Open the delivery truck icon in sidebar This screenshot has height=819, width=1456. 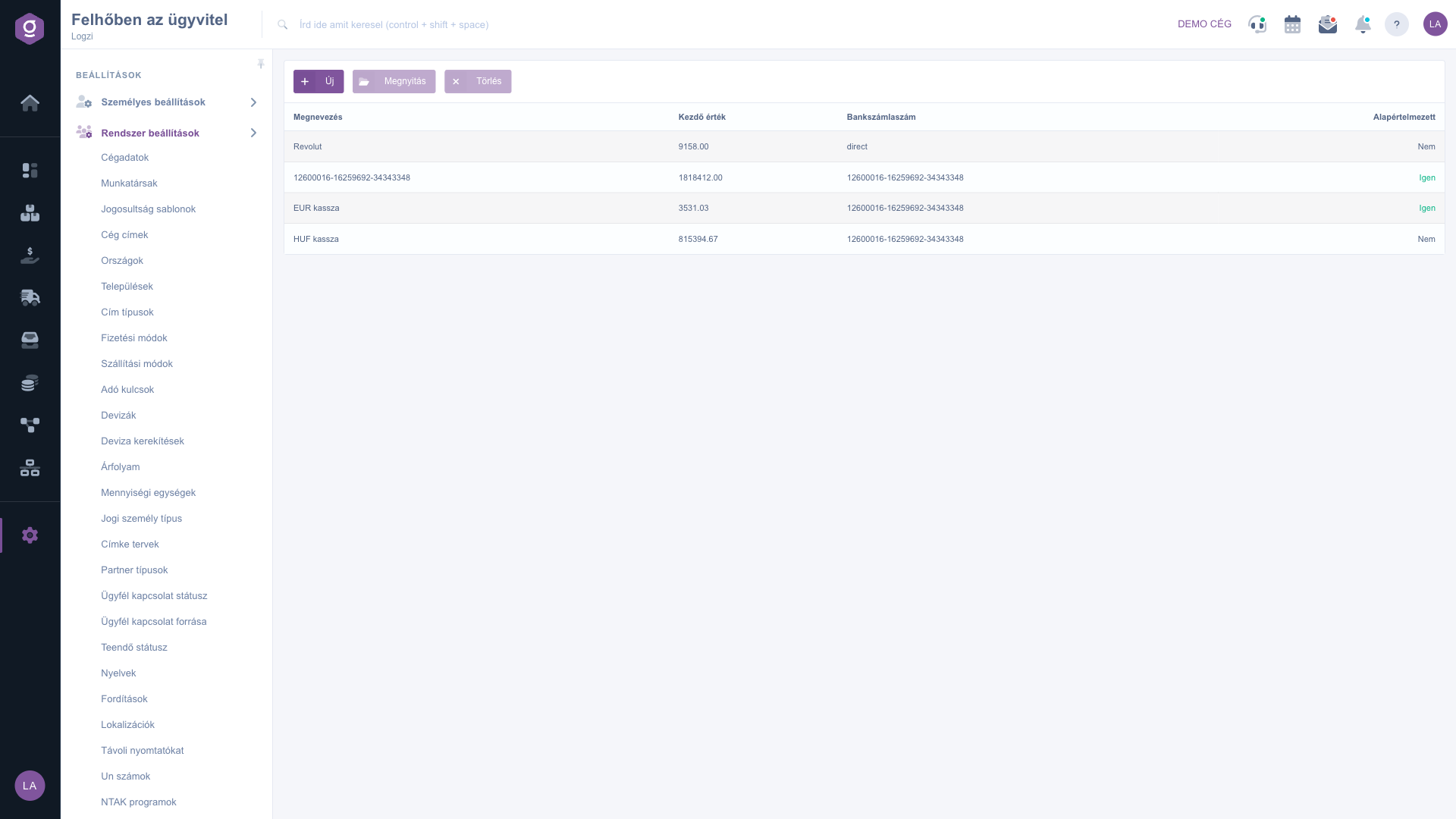(x=30, y=297)
